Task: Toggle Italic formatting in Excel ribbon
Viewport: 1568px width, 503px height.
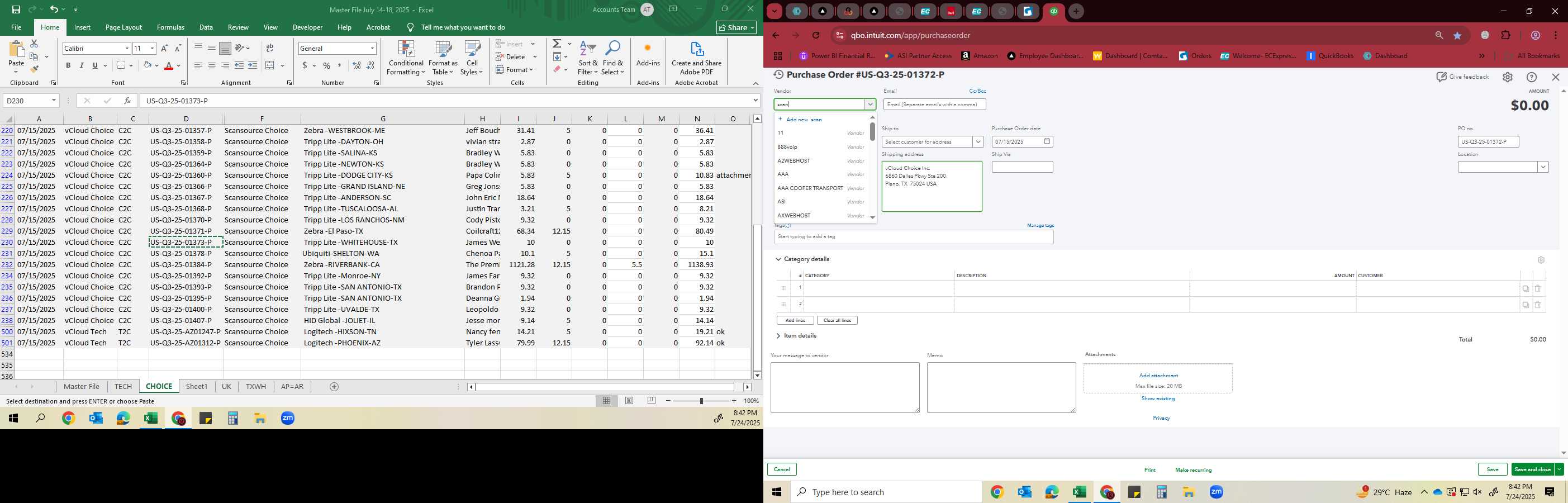Action: click(82, 65)
